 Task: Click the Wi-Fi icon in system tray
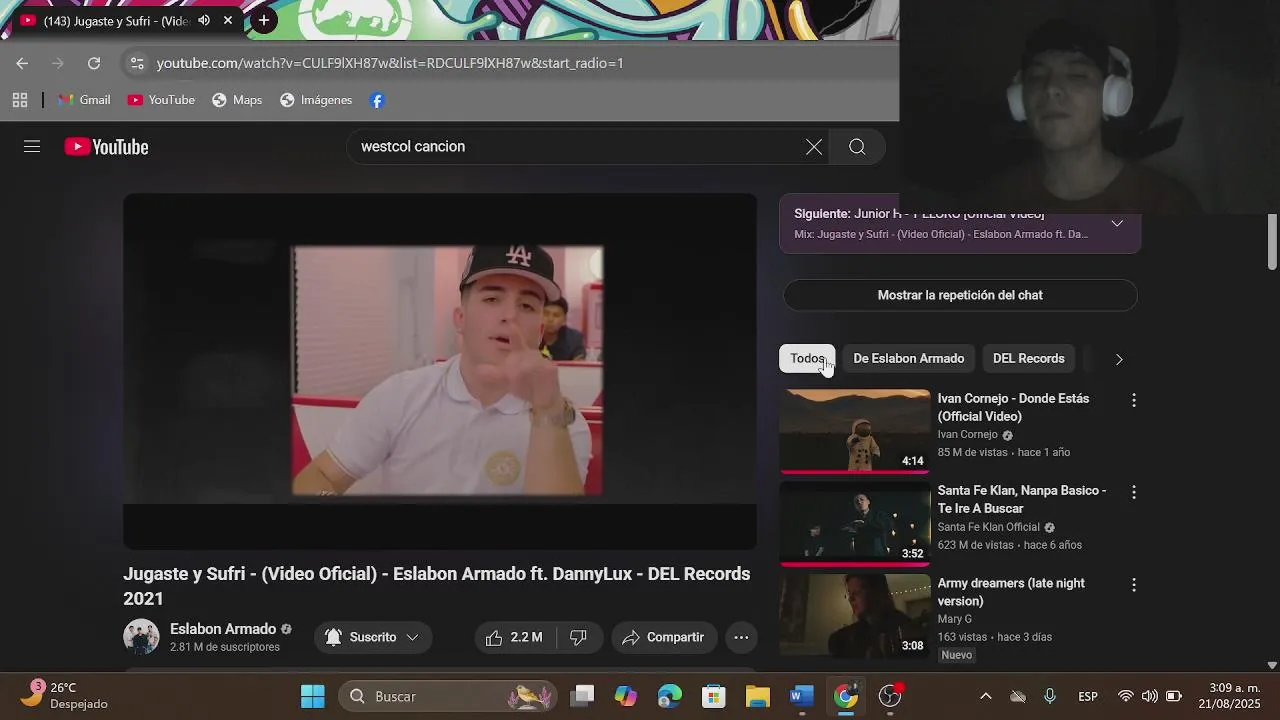coord(1125,696)
